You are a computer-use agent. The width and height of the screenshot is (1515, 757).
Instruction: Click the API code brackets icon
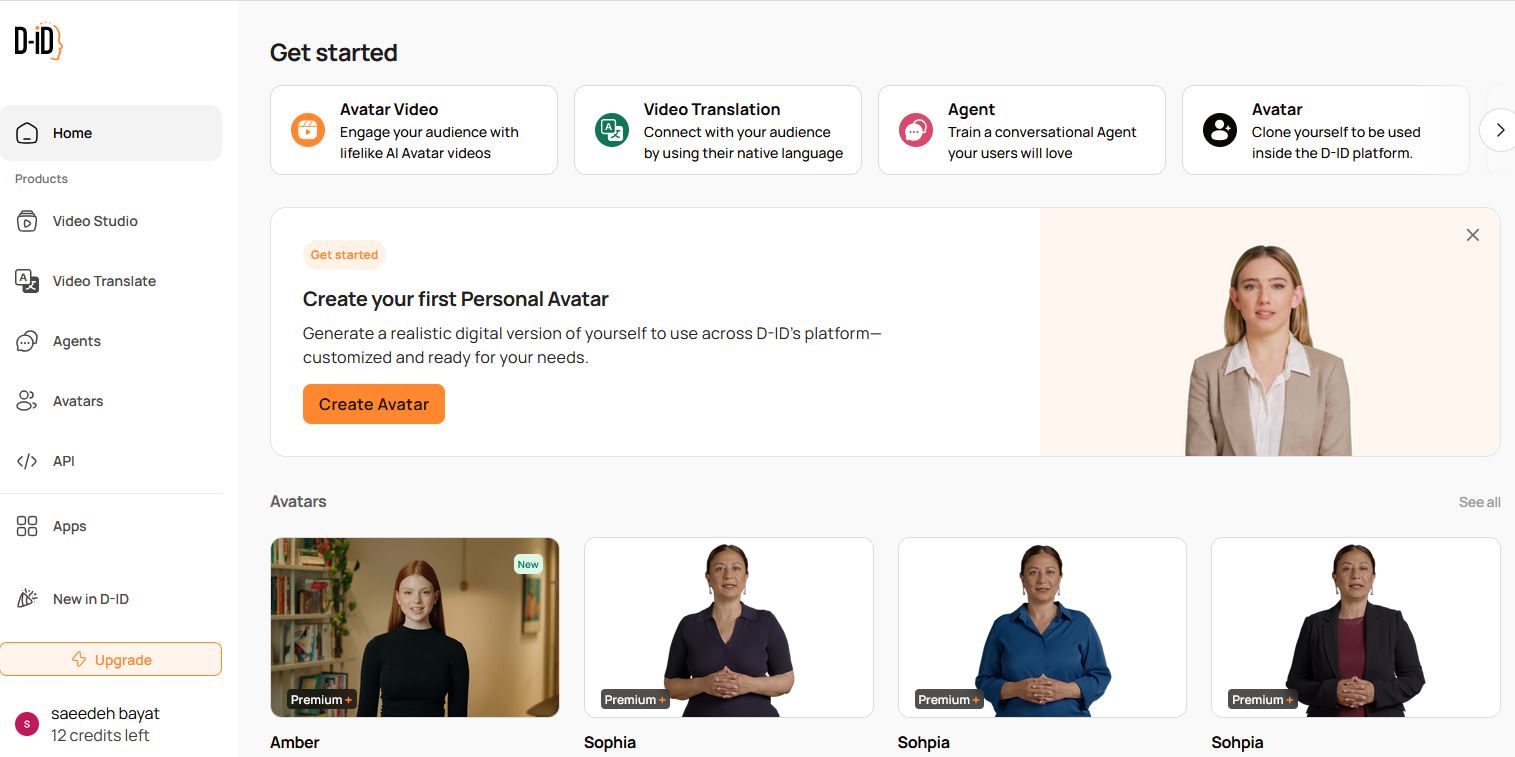(x=27, y=461)
